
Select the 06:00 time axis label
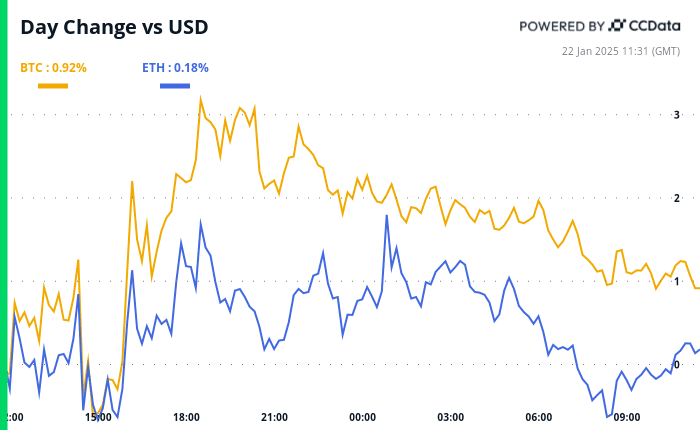(x=538, y=417)
